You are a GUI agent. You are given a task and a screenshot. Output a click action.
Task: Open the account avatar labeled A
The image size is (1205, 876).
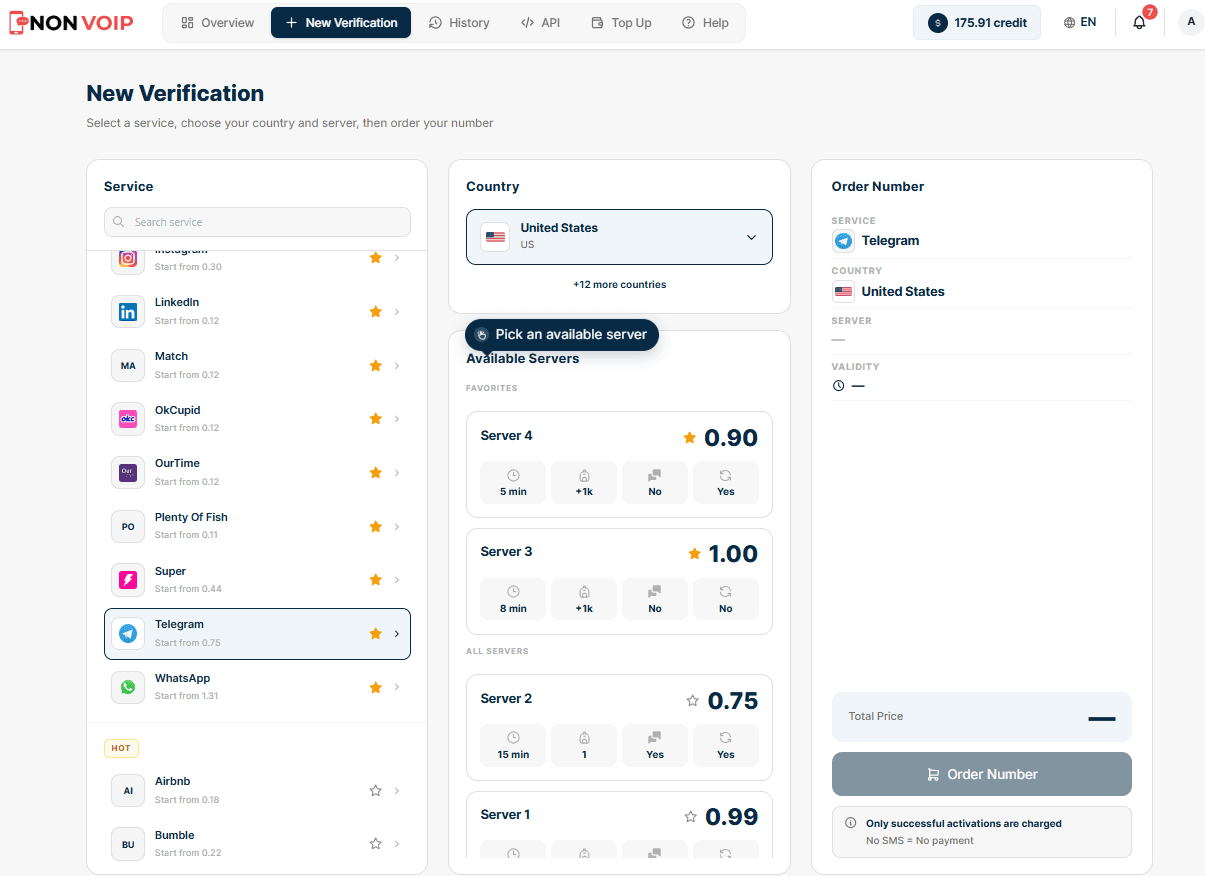click(x=1191, y=22)
